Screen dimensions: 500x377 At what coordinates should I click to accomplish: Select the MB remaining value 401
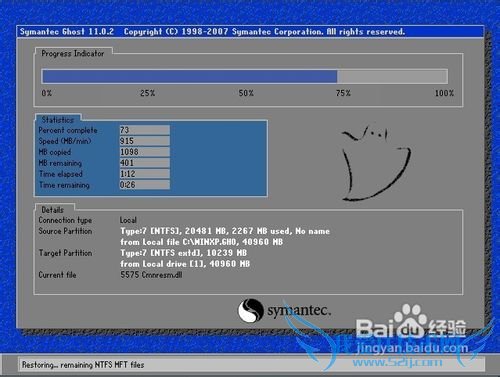click(145, 163)
